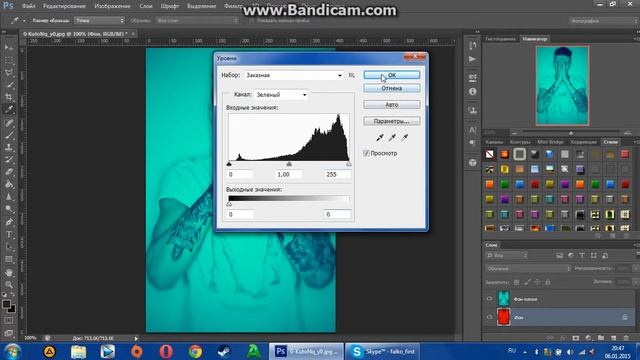Open Skype from the Windows taskbar
Image resolution: width=640 pixels, height=360 pixels.
tap(382, 351)
